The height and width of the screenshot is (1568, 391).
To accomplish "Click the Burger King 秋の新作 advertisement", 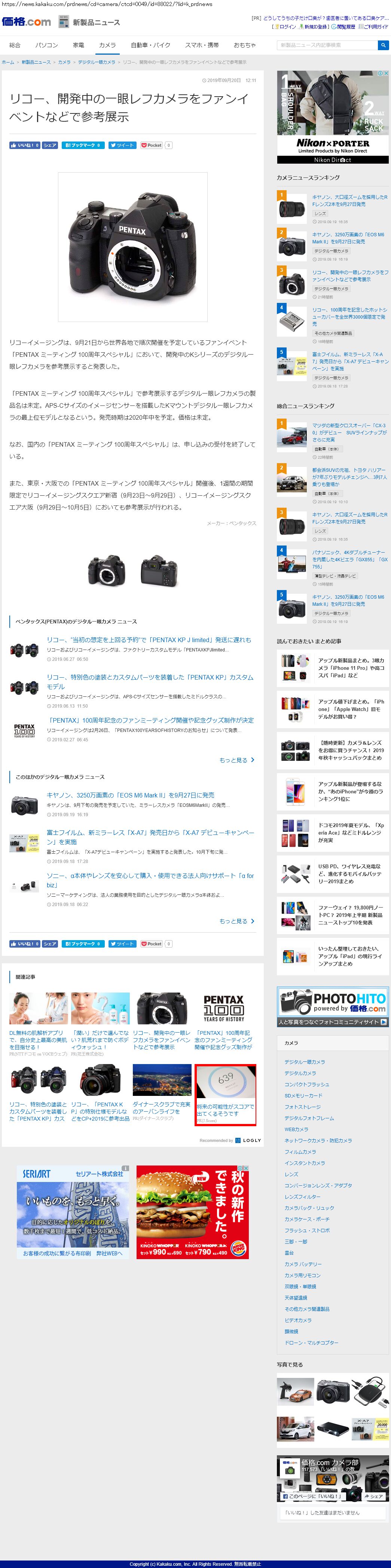I will [192, 1212].
